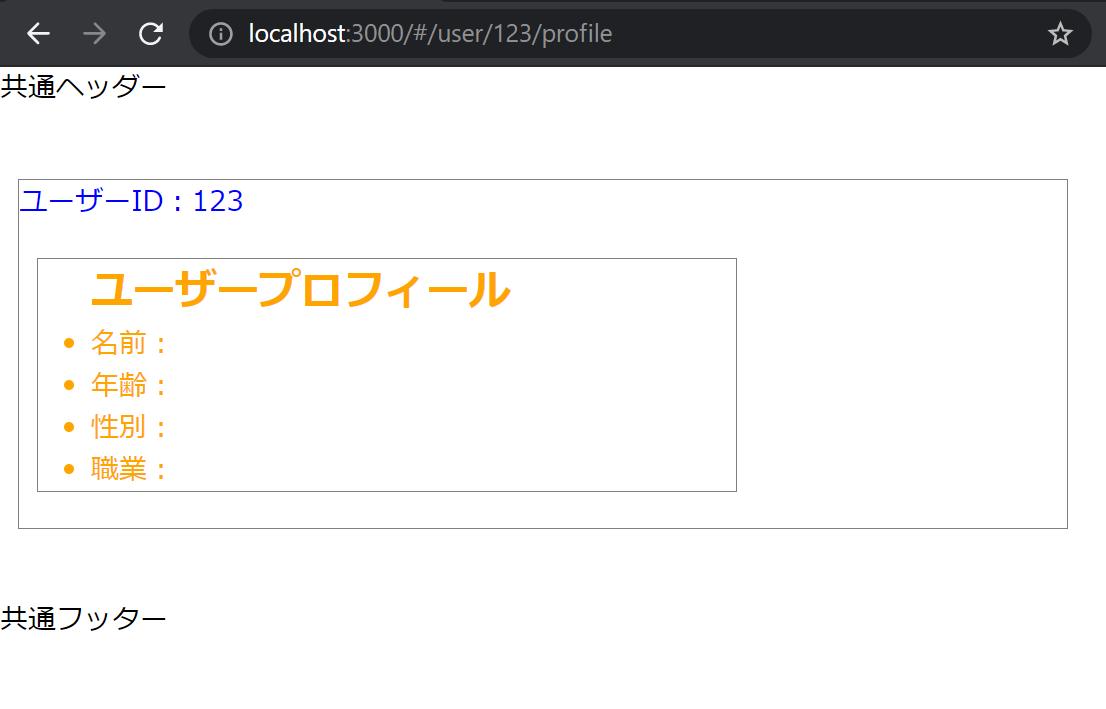Bookmark this page with the star icon

coord(1060,34)
